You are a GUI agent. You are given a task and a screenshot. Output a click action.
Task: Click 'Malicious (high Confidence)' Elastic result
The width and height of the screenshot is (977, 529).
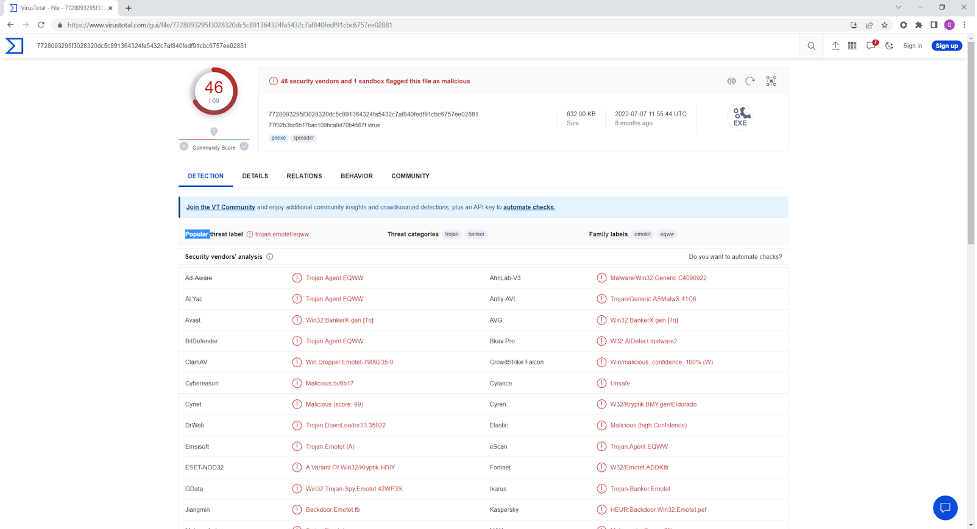pos(648,426)
